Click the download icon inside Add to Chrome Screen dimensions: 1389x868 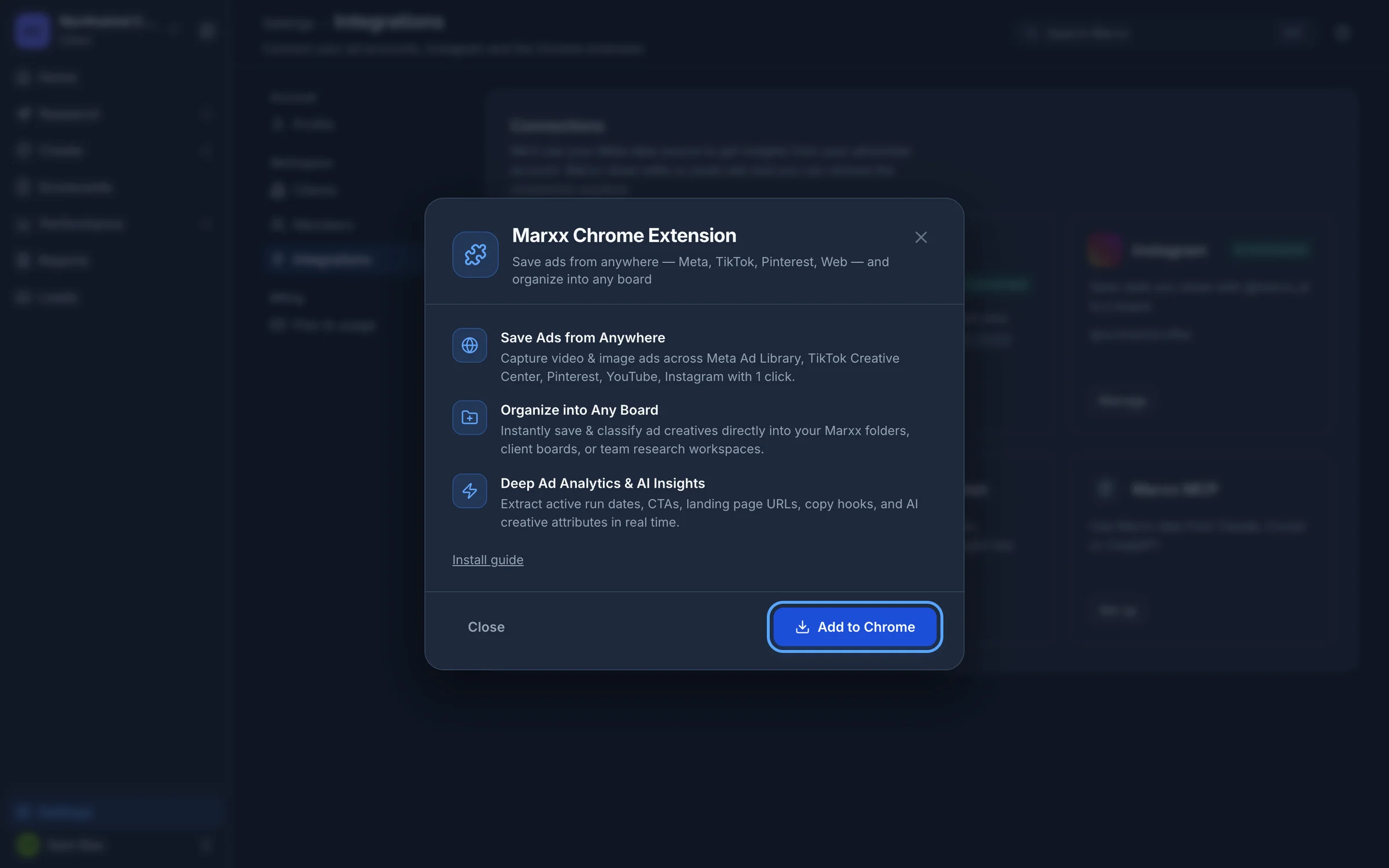[x=802, y=627]
